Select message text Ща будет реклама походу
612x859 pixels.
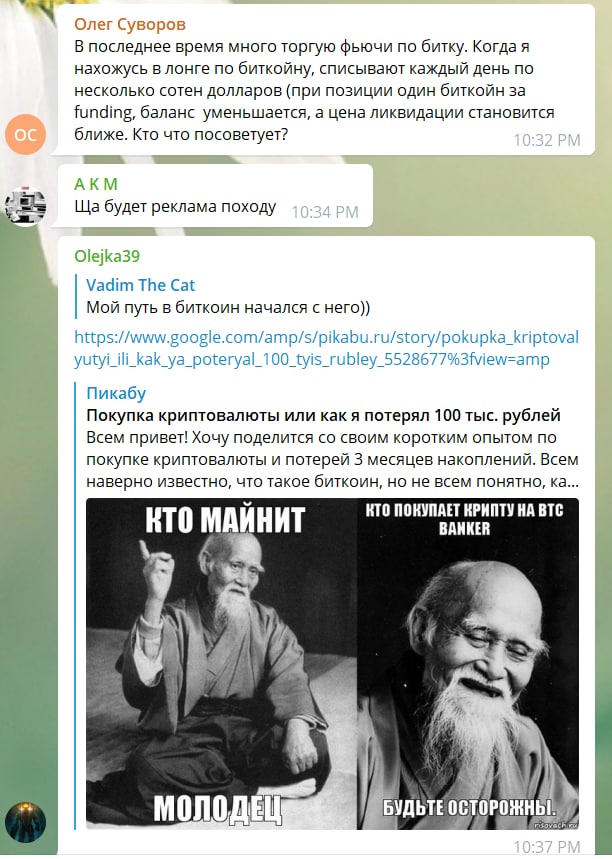click(x=175, y=207)
